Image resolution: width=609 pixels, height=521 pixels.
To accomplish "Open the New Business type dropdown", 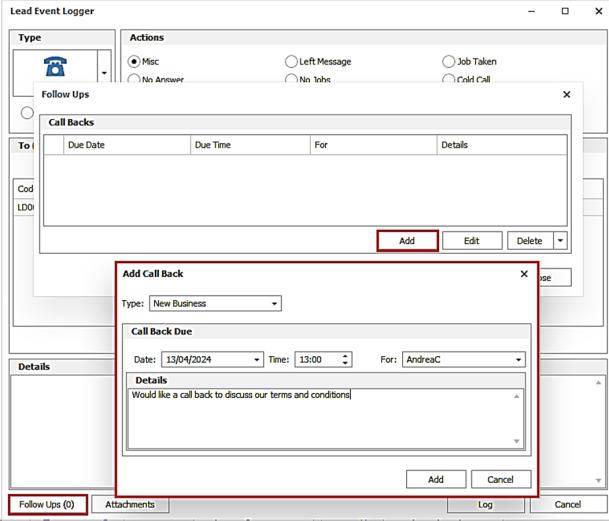I will [x=275, y=304].
